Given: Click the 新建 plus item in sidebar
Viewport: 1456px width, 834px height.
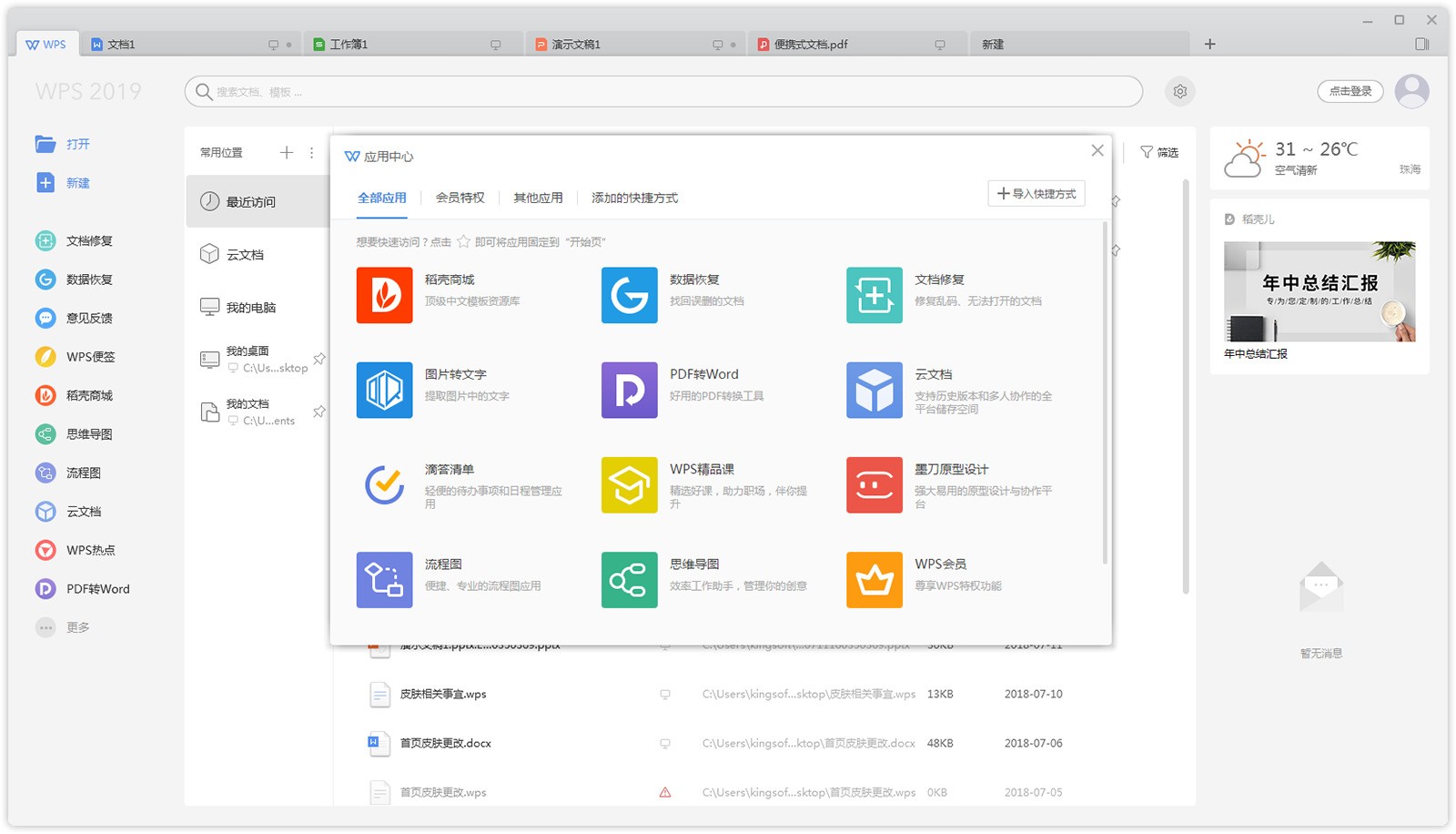Looking at the screenshot, I should pyautogui.click(x=63, y=183).
